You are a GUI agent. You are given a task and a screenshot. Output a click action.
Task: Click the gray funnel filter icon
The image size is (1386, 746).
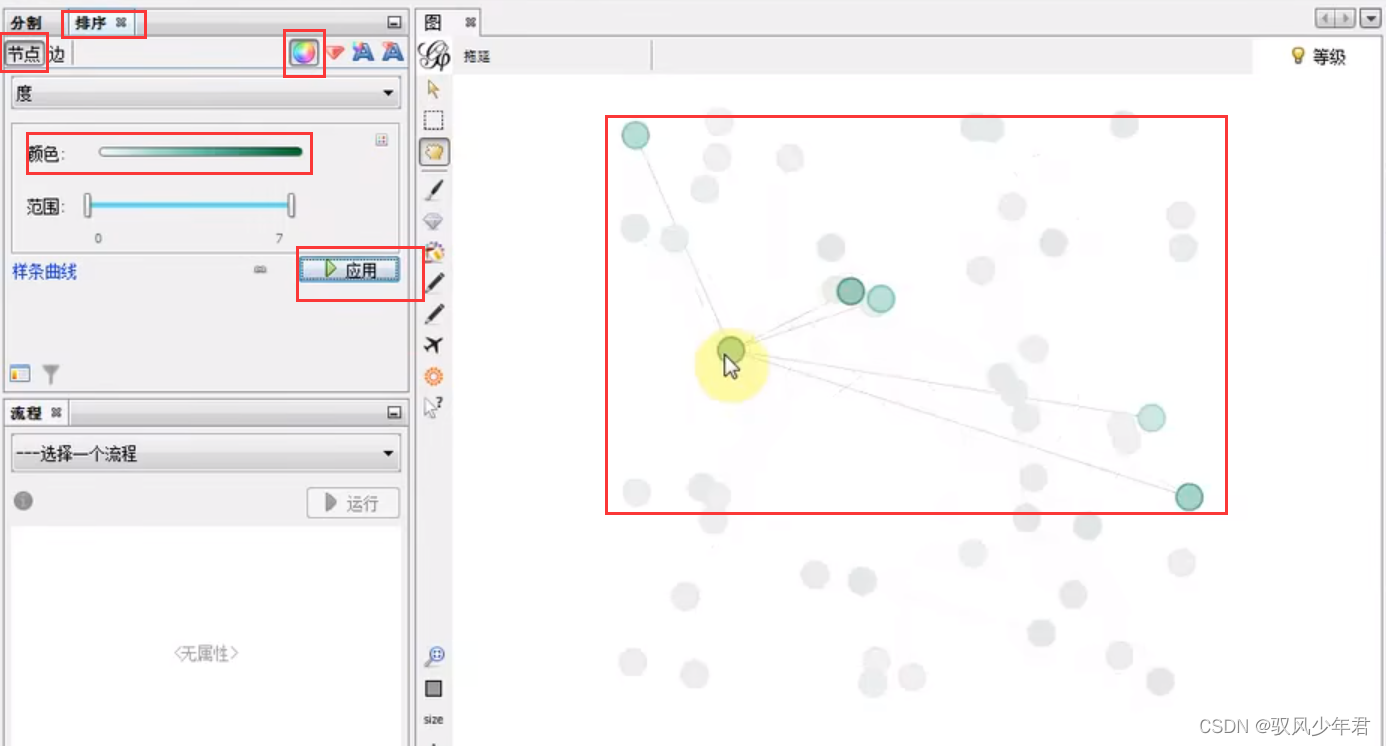pyautogui.click(x=51, y=374)
